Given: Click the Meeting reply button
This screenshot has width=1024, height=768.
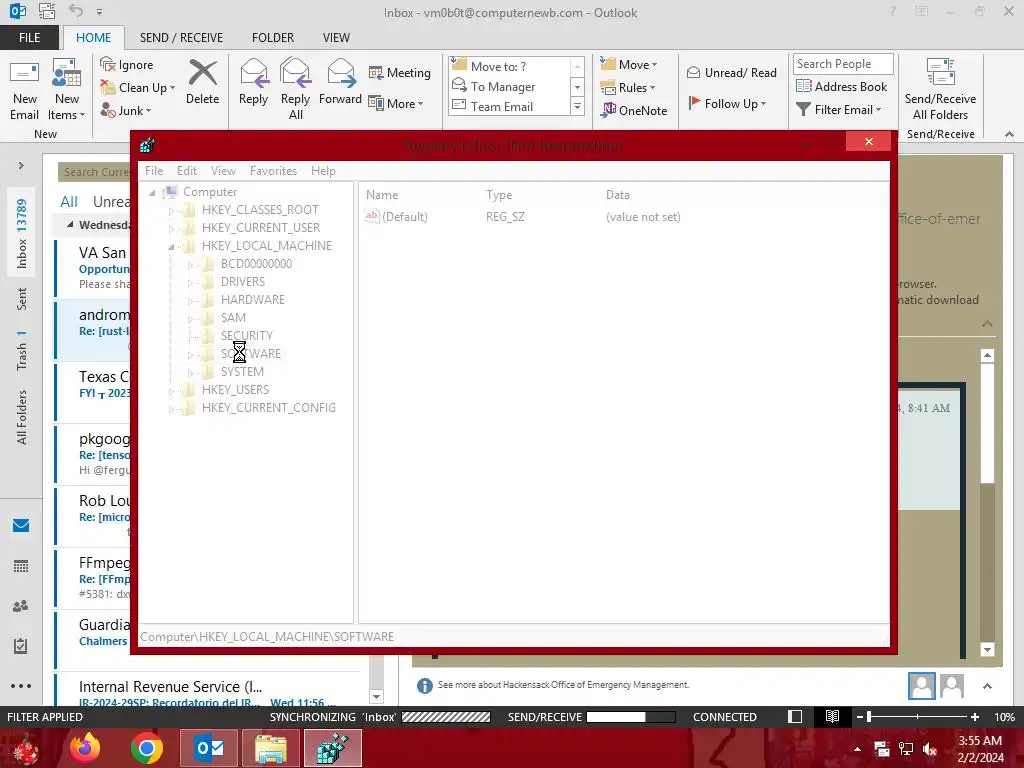Looking at the screenshot, I should click(400, 72).
